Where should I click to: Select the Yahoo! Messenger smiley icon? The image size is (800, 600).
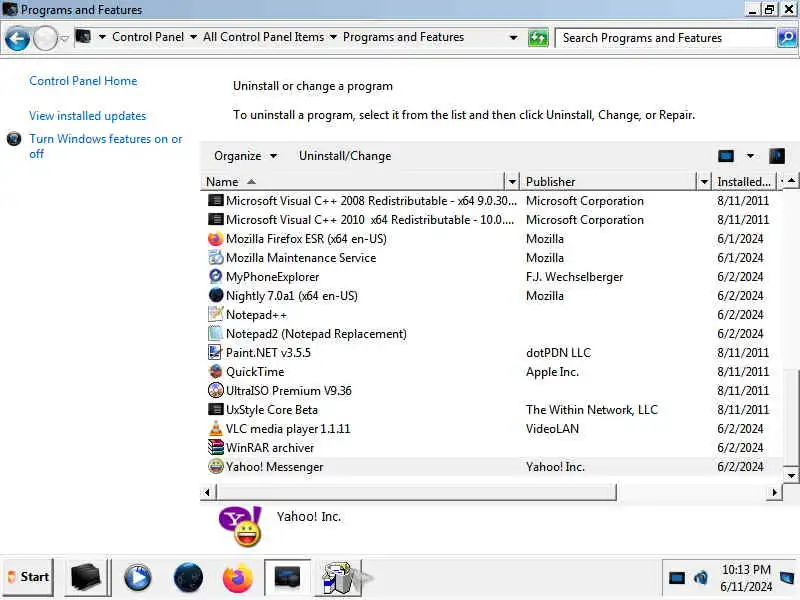[x=216, y=466]
